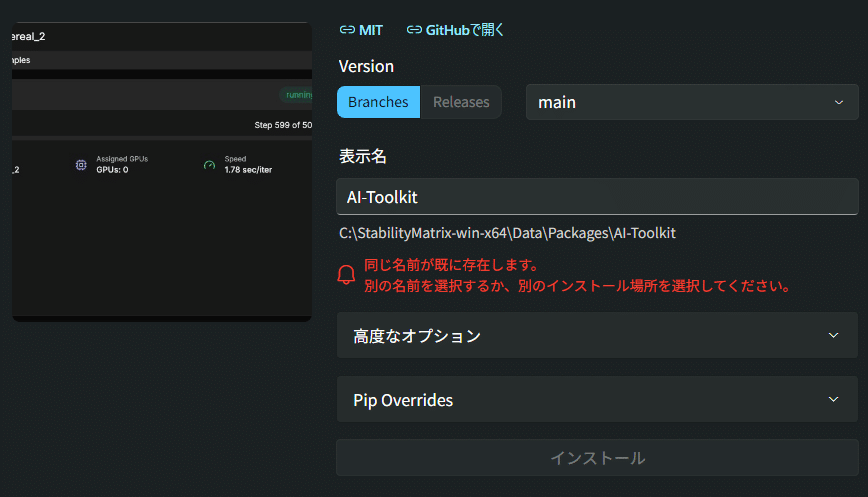Click the 表示名 heading label

coord(363,156)
